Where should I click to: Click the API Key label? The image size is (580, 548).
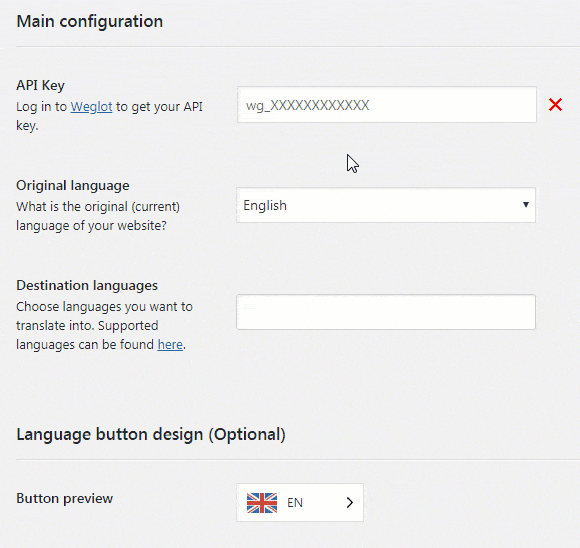40,85
